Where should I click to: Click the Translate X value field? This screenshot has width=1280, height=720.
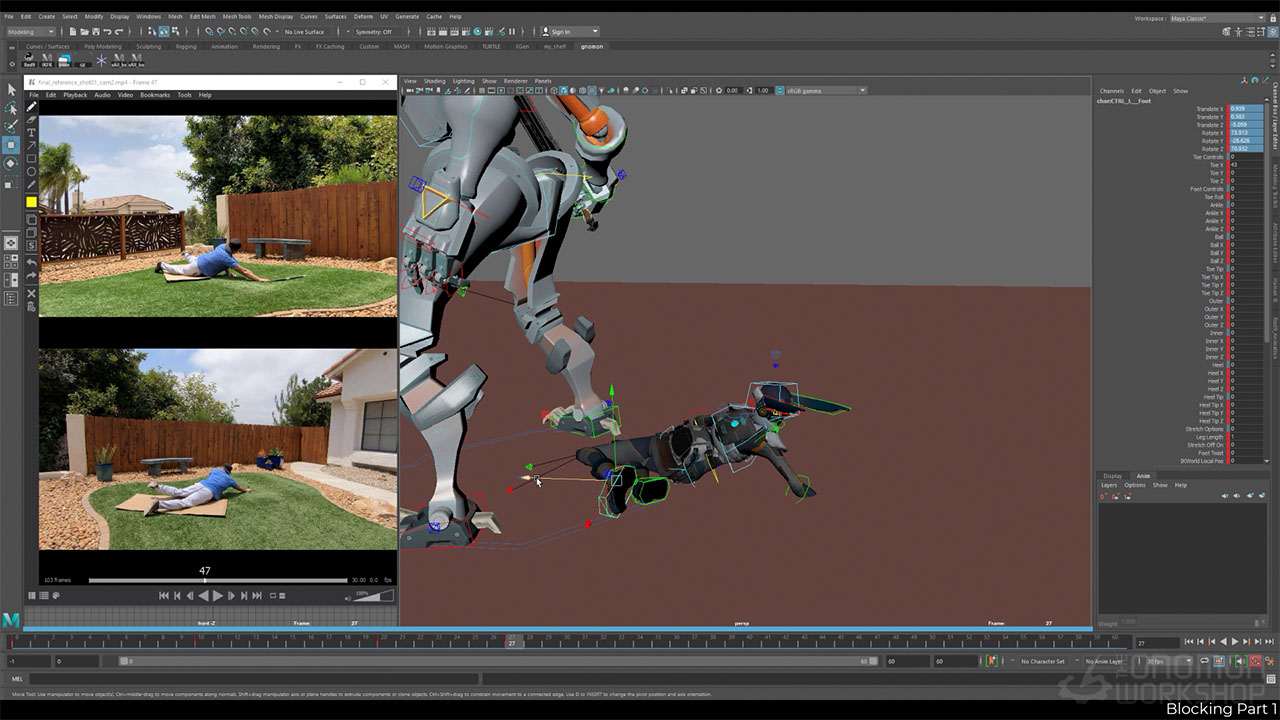click(x=1245, y=109)
